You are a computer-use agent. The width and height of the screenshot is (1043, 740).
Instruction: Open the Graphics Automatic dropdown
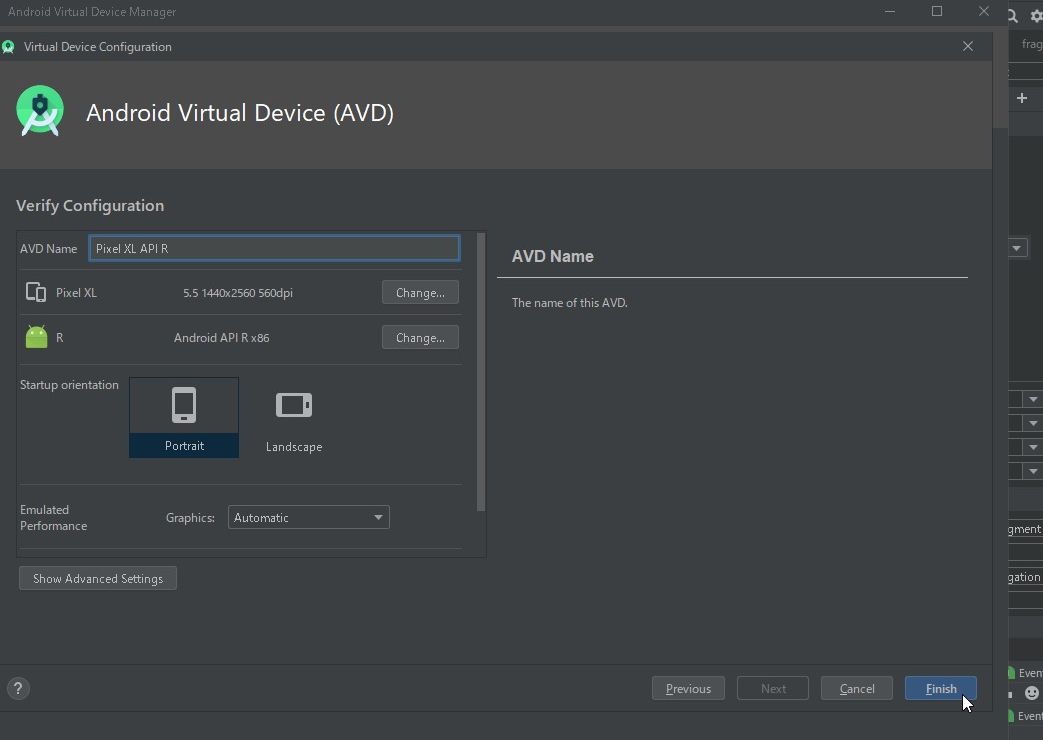click(x=308, y=517)
